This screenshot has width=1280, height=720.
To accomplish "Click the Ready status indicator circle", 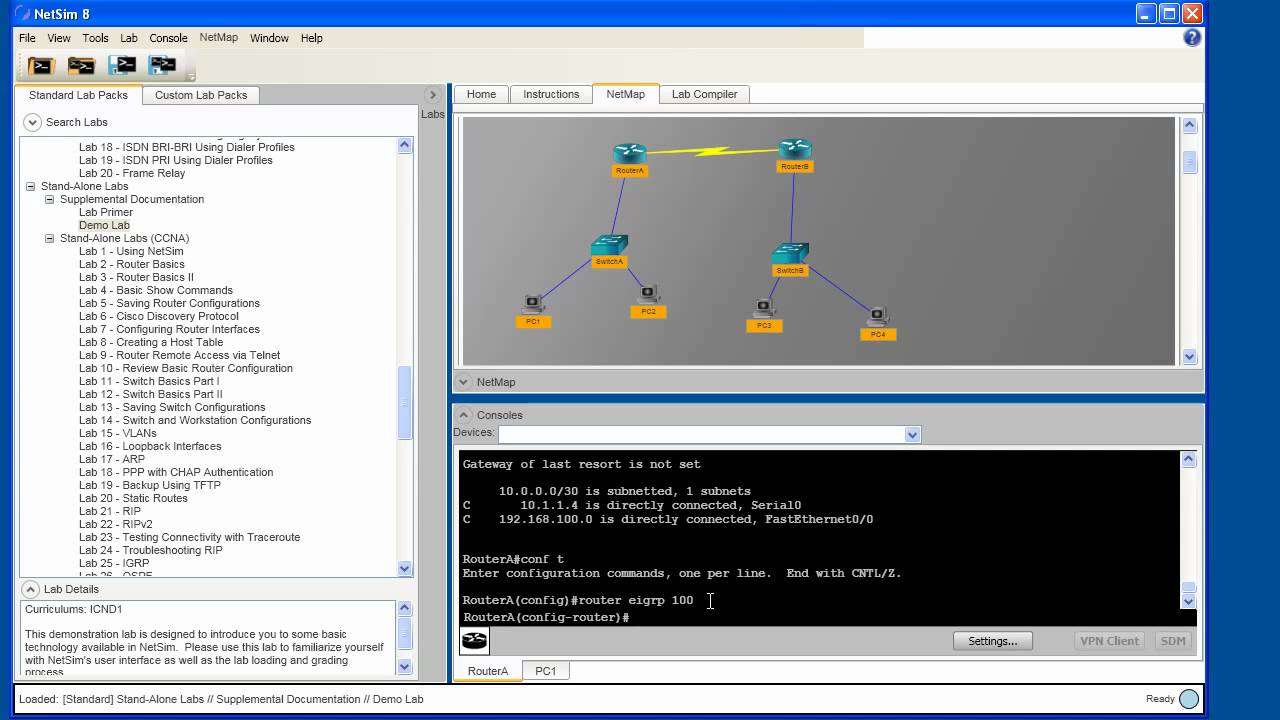I will point(1189,699).
